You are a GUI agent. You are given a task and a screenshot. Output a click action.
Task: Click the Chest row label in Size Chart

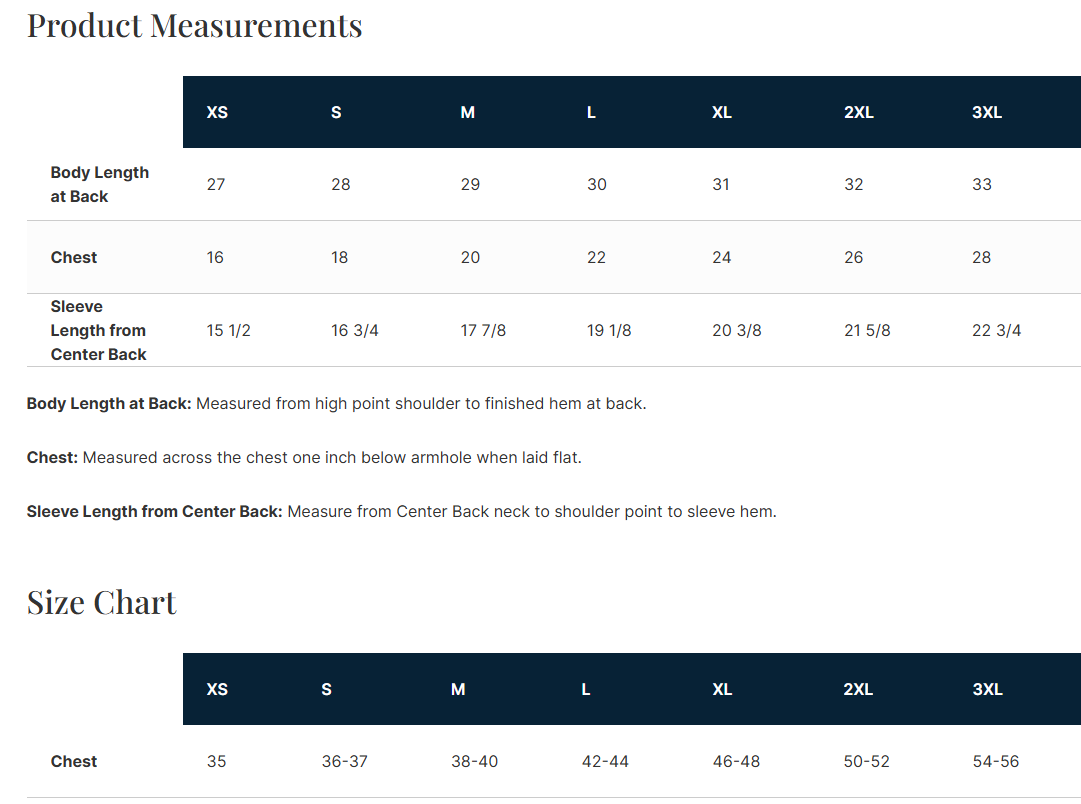pyautogui.click(x=74, y=761)
